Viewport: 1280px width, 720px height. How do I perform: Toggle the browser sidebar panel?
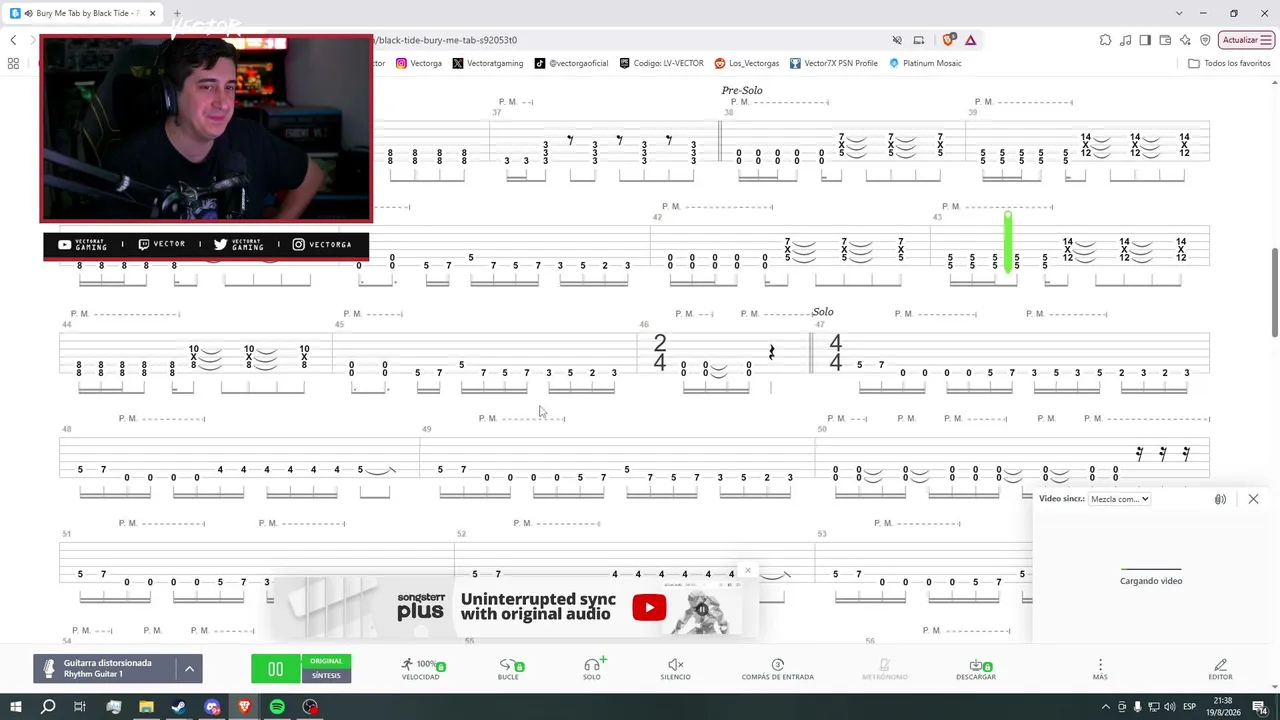pyautogui.click(x=1145, y=40)
